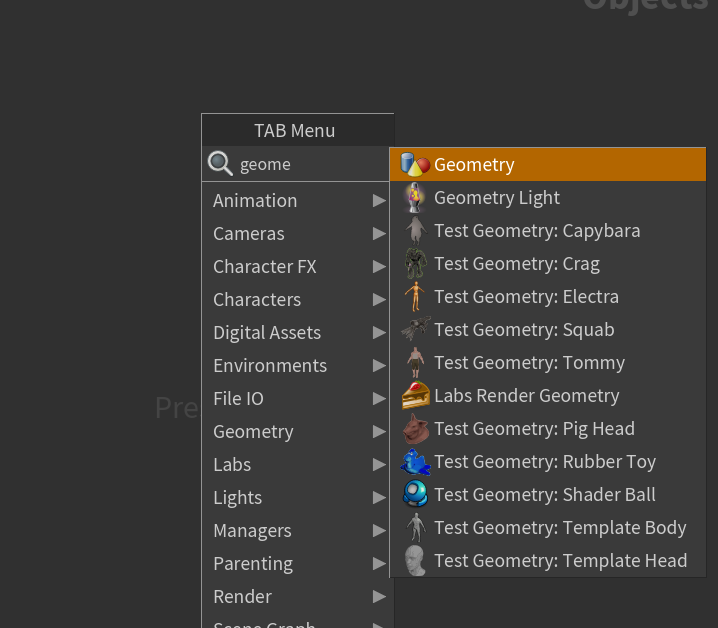Image resolution: width=718 pixels, height=628 pixels.
Task: Choose Test Geometry: Electra
Action: click(548, 296)
